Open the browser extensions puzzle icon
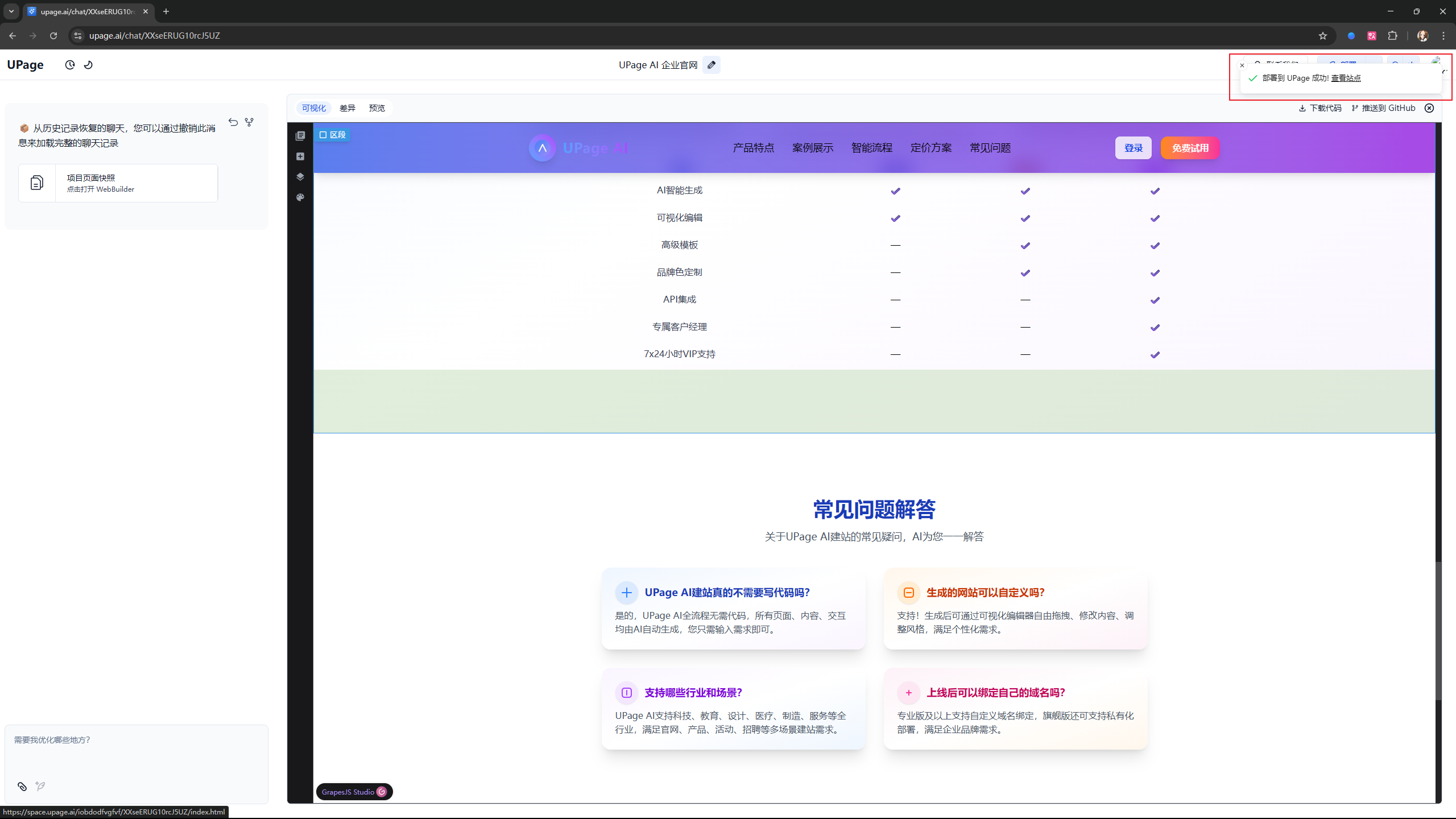The height and width of the screenshot is (819, 1456). click(1392, 36)
